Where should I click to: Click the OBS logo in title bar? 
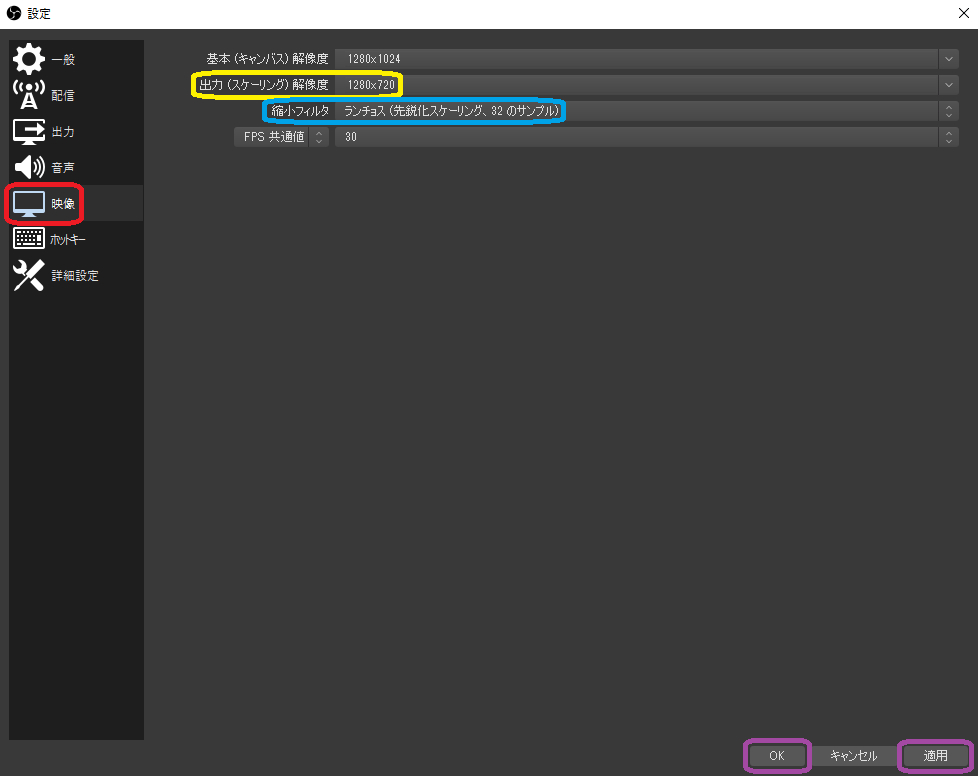coord(13,13)
